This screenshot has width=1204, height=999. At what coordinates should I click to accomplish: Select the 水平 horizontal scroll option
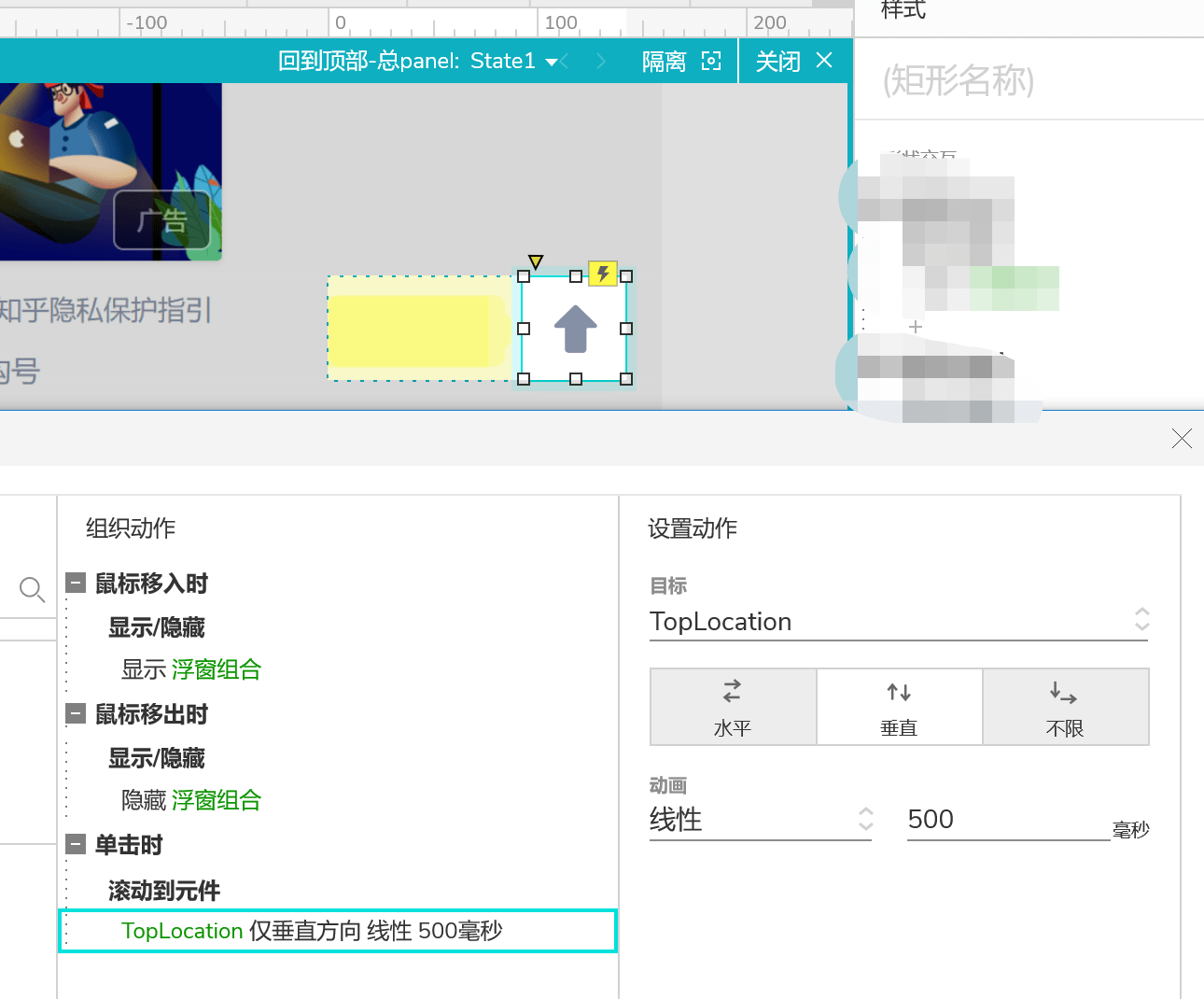[x=733, y=707]
